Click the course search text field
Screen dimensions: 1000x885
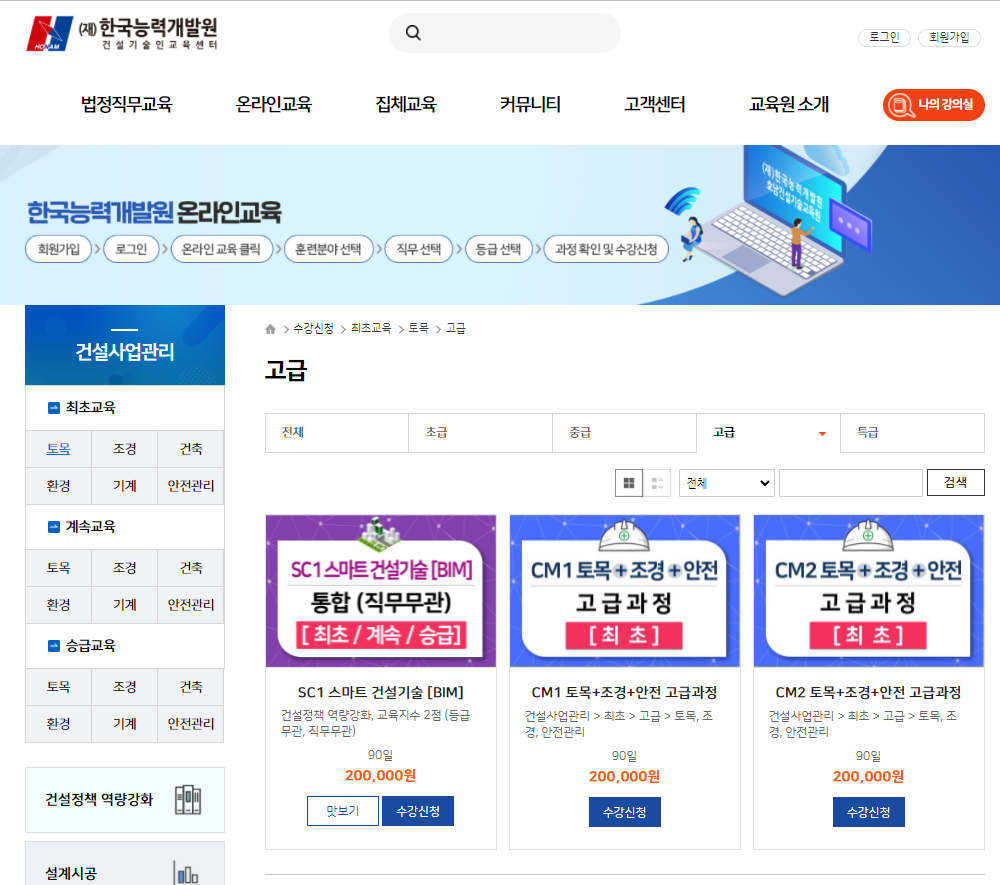pos(850,483)
